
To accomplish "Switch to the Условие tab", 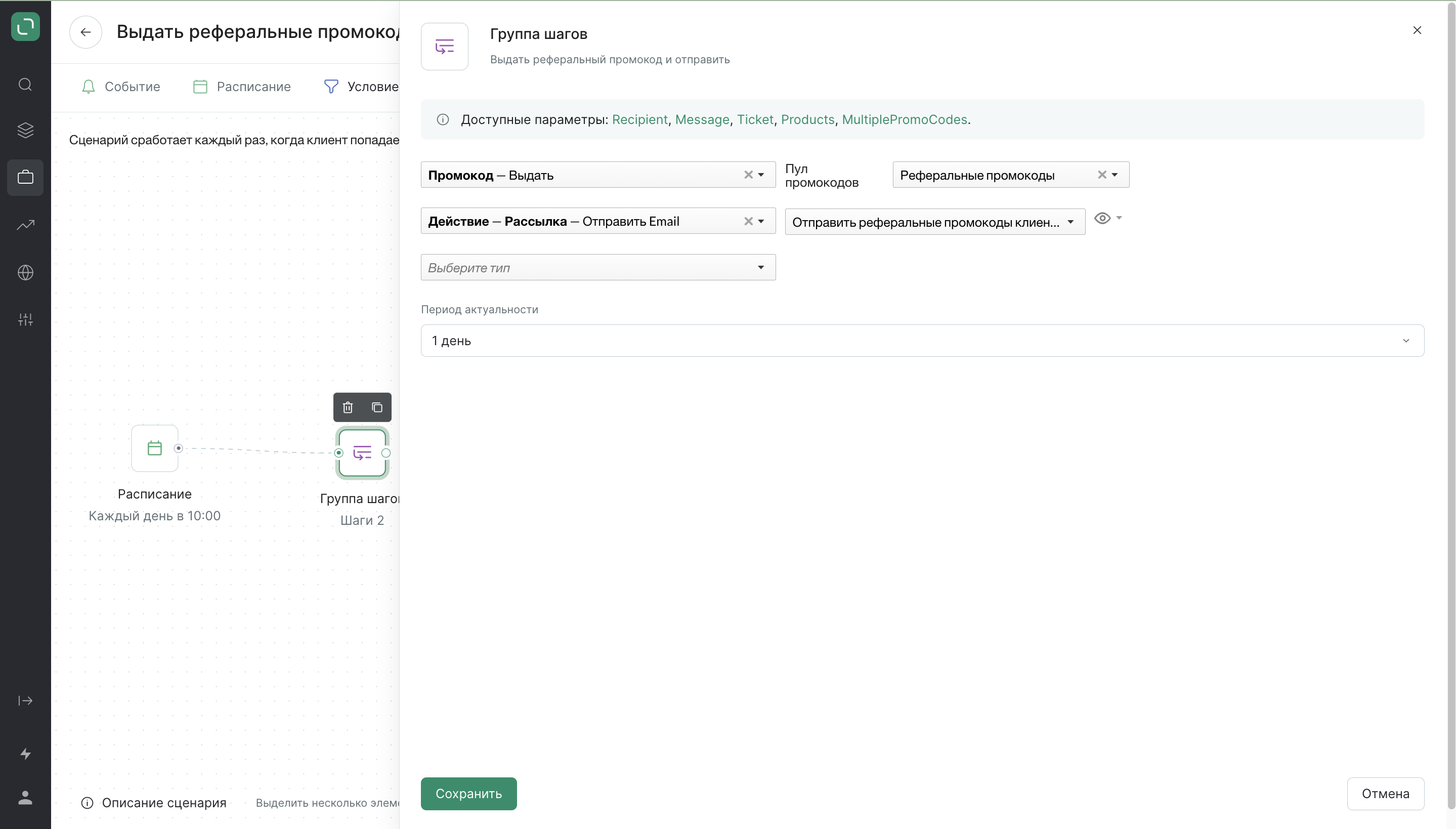I will (x=361, y=87).
